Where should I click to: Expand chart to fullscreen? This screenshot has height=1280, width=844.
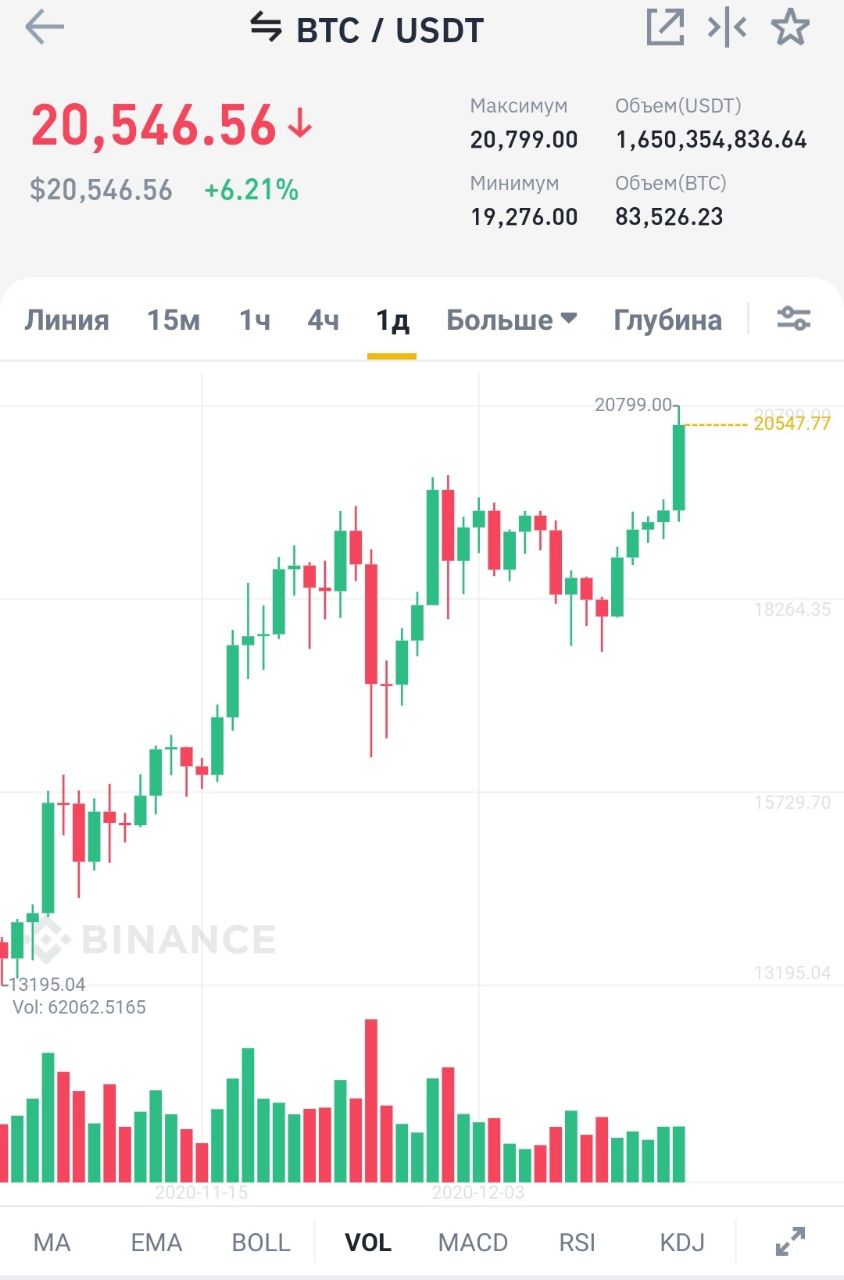click(791, 1242)
